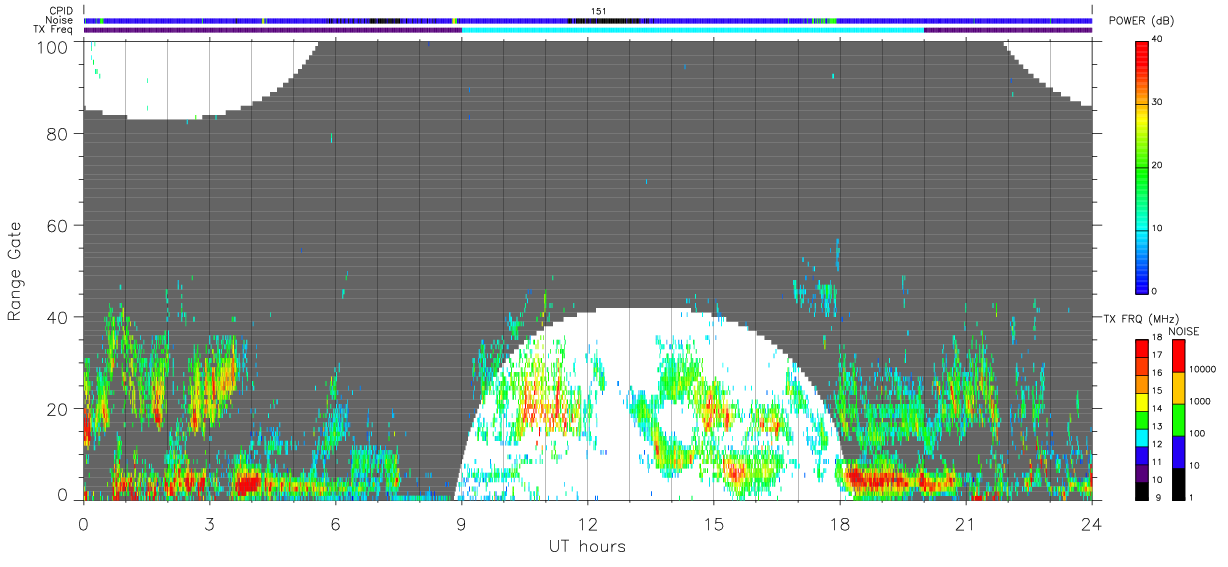The image size is (1228, 567).
Task: Click the Noise row label at top left
Action: [61, 20]
